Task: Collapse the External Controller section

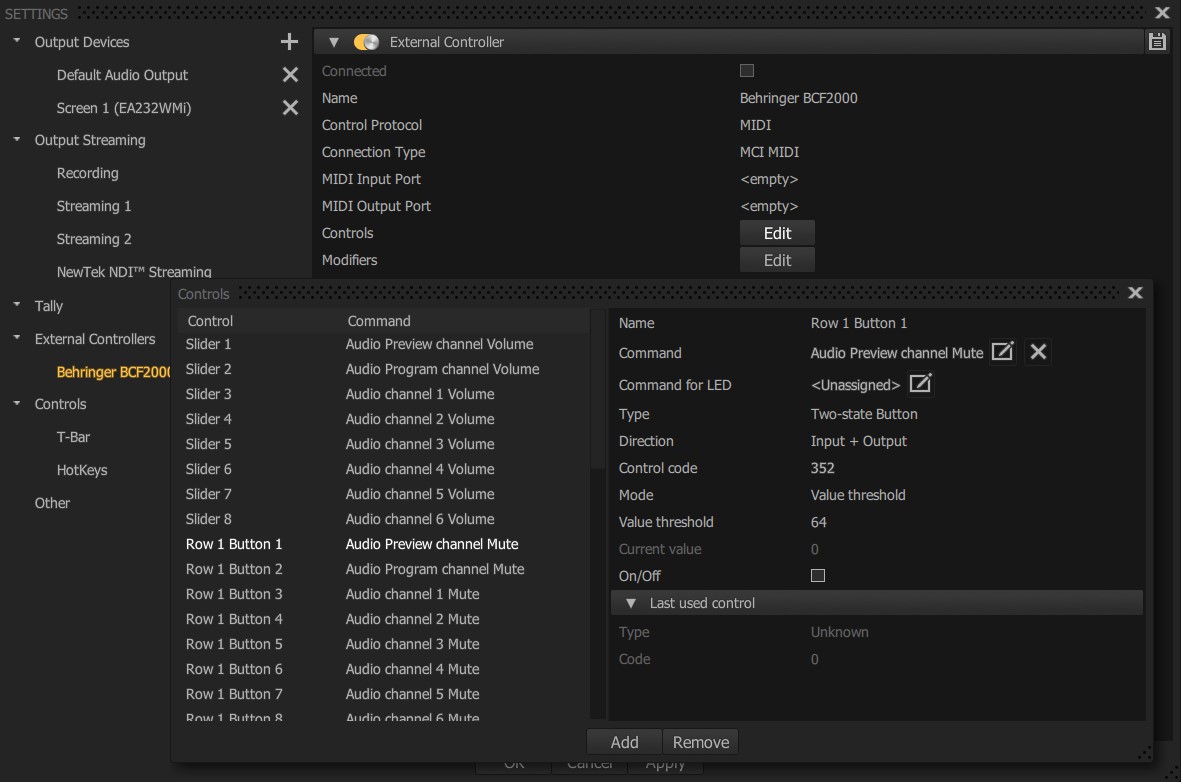Action: [x=334, y=42]
